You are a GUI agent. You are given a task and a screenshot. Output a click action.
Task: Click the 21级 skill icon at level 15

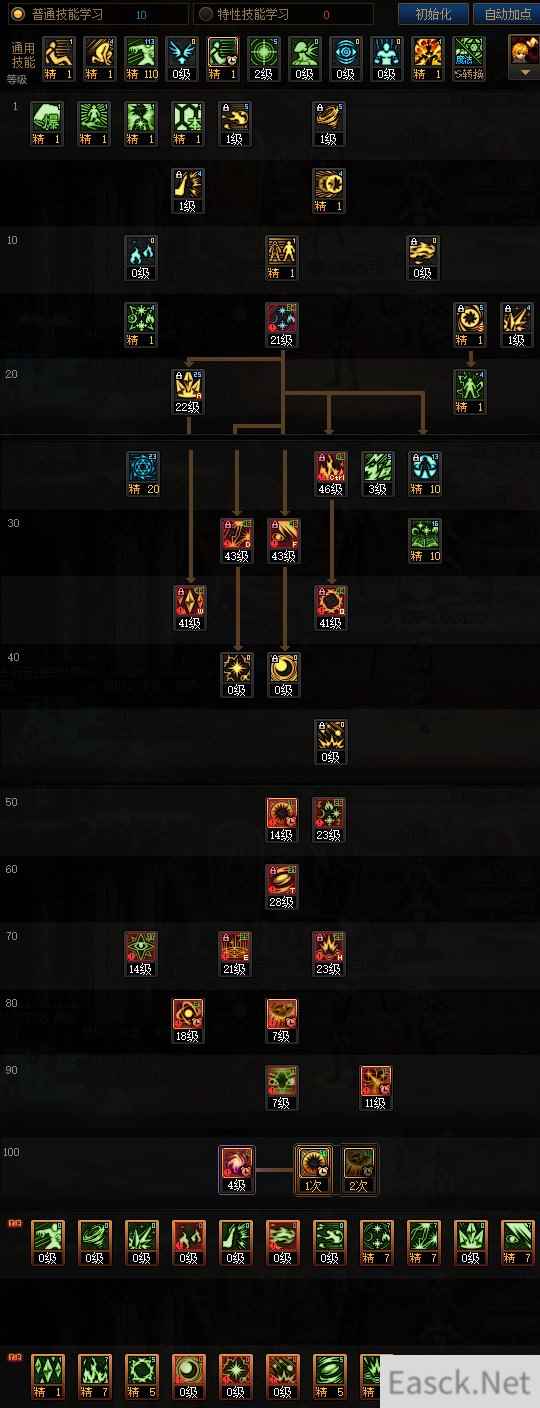282,324
